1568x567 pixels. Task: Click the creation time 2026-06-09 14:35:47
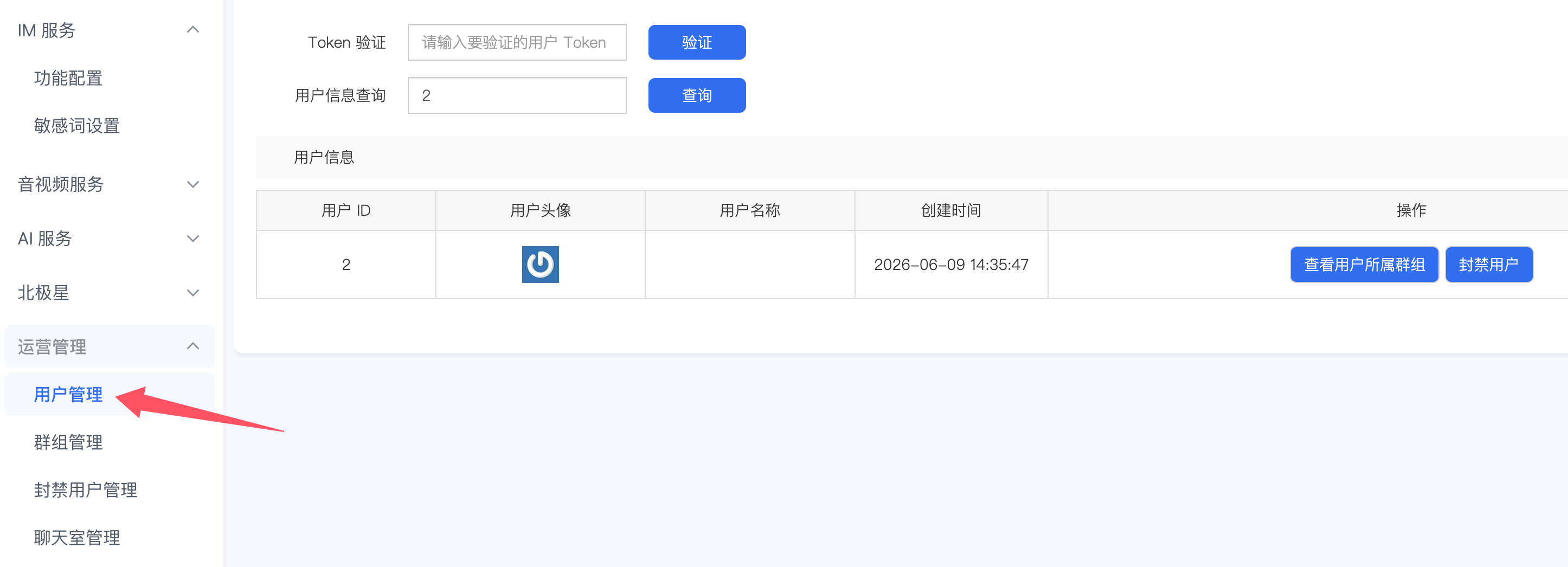pyautogui.click(x=952, y=265)
